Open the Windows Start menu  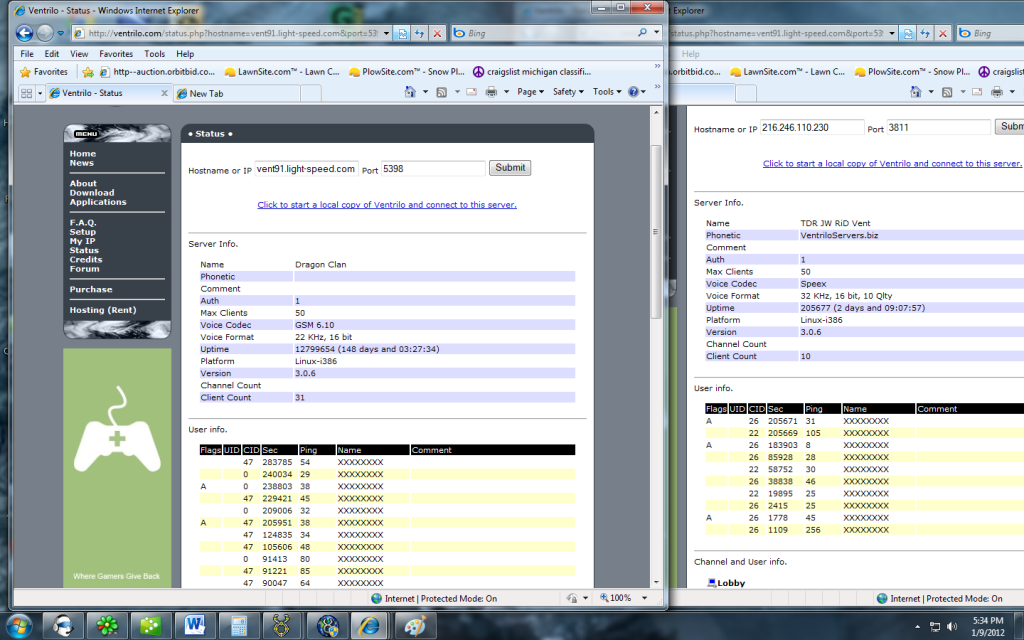pos(18,626)
